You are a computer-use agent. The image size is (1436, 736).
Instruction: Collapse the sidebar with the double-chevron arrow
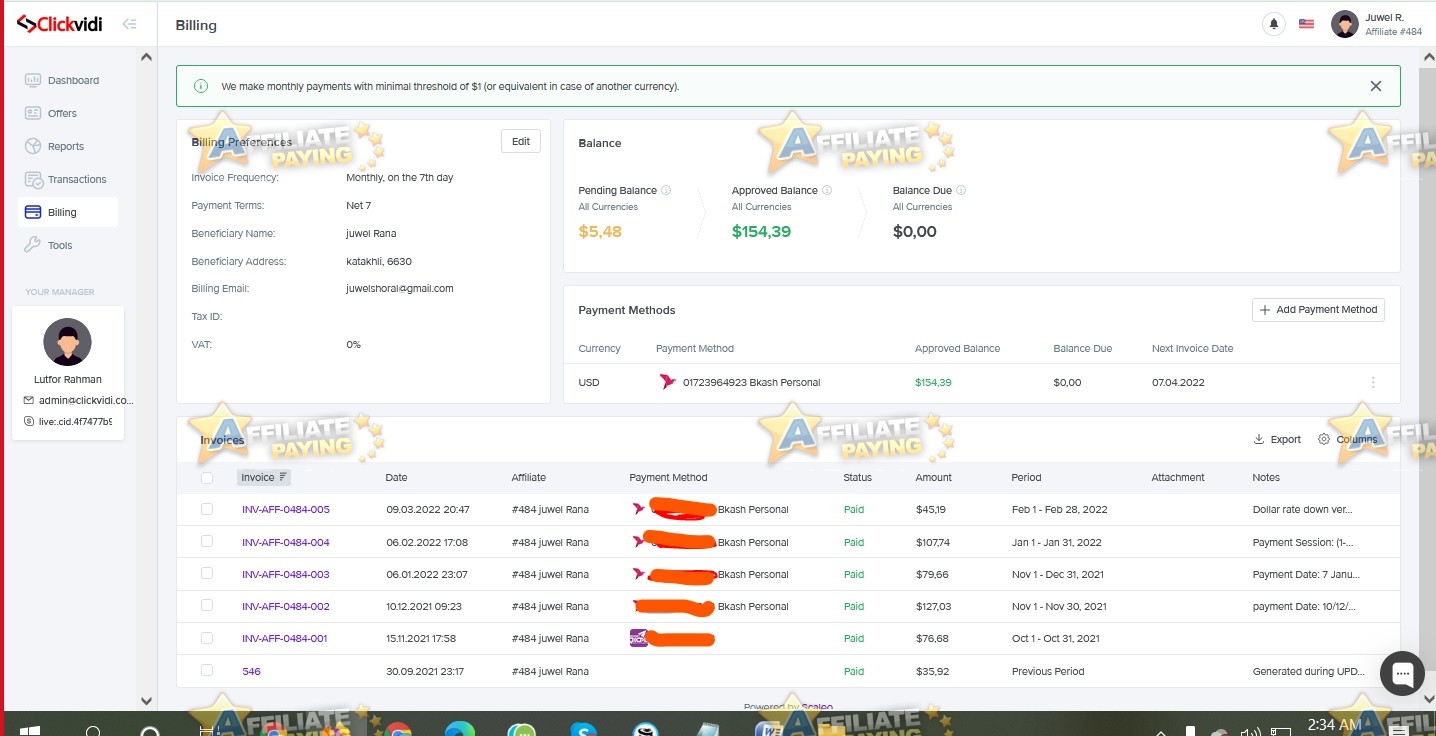pyautogui.click(x=129, y=23)
